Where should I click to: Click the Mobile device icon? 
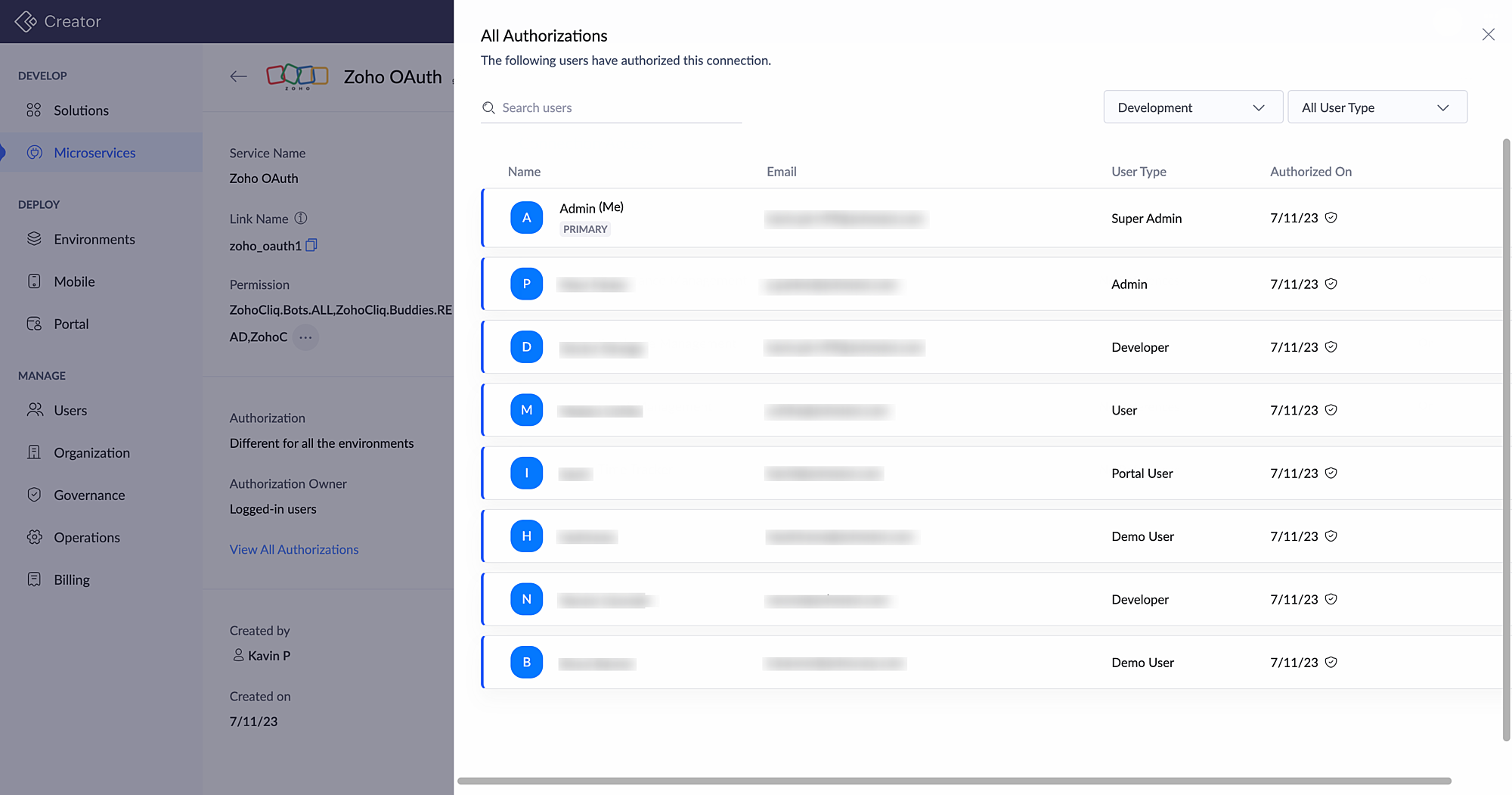pyautogui.click(x=34, y=281)
